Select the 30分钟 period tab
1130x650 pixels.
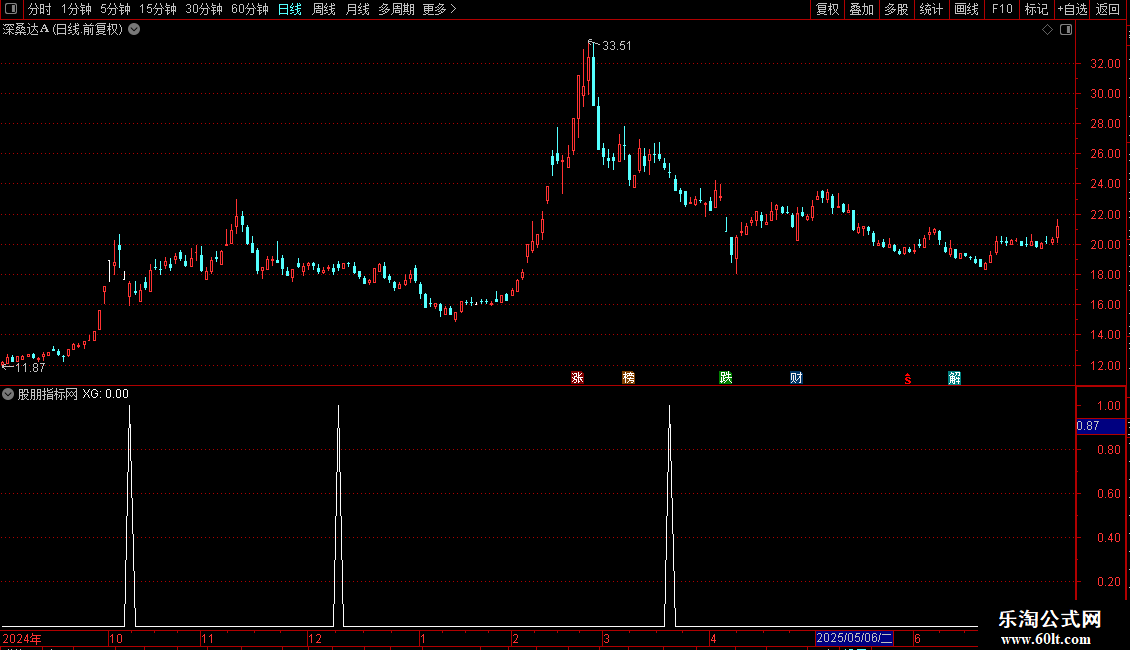pyautogui.click(x=204, y=9)
